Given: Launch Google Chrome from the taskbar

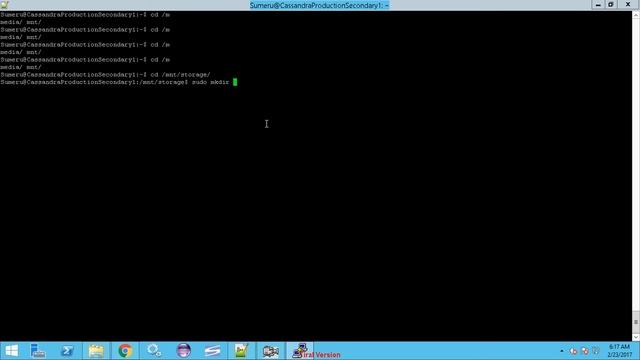Looking at the screenshot, I should tap(125, 351).
